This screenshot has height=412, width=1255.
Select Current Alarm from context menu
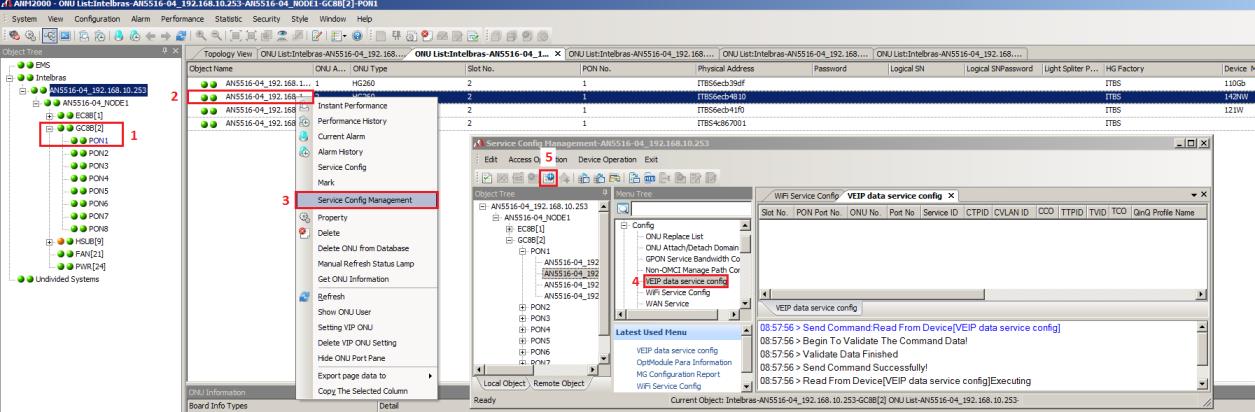point(339,136)
